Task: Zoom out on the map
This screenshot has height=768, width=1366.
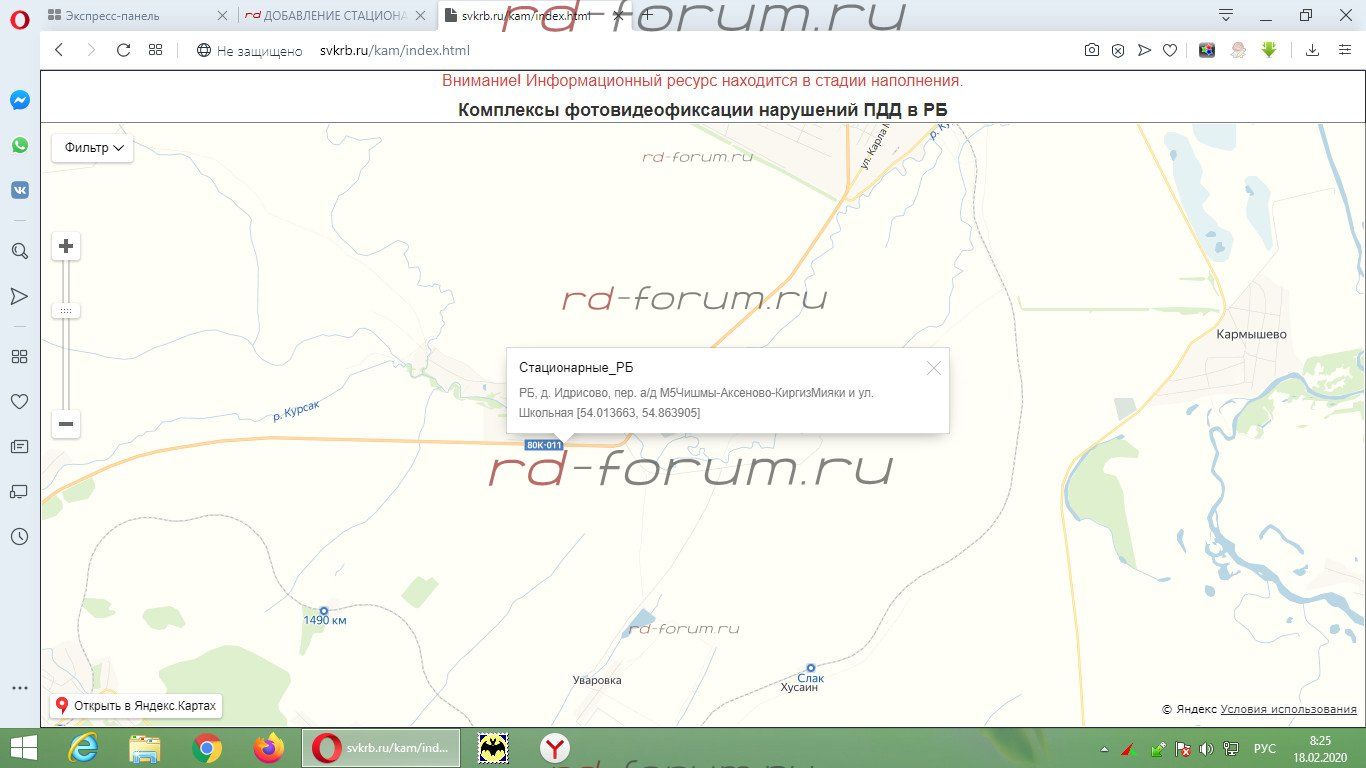Action: point(66,424)
